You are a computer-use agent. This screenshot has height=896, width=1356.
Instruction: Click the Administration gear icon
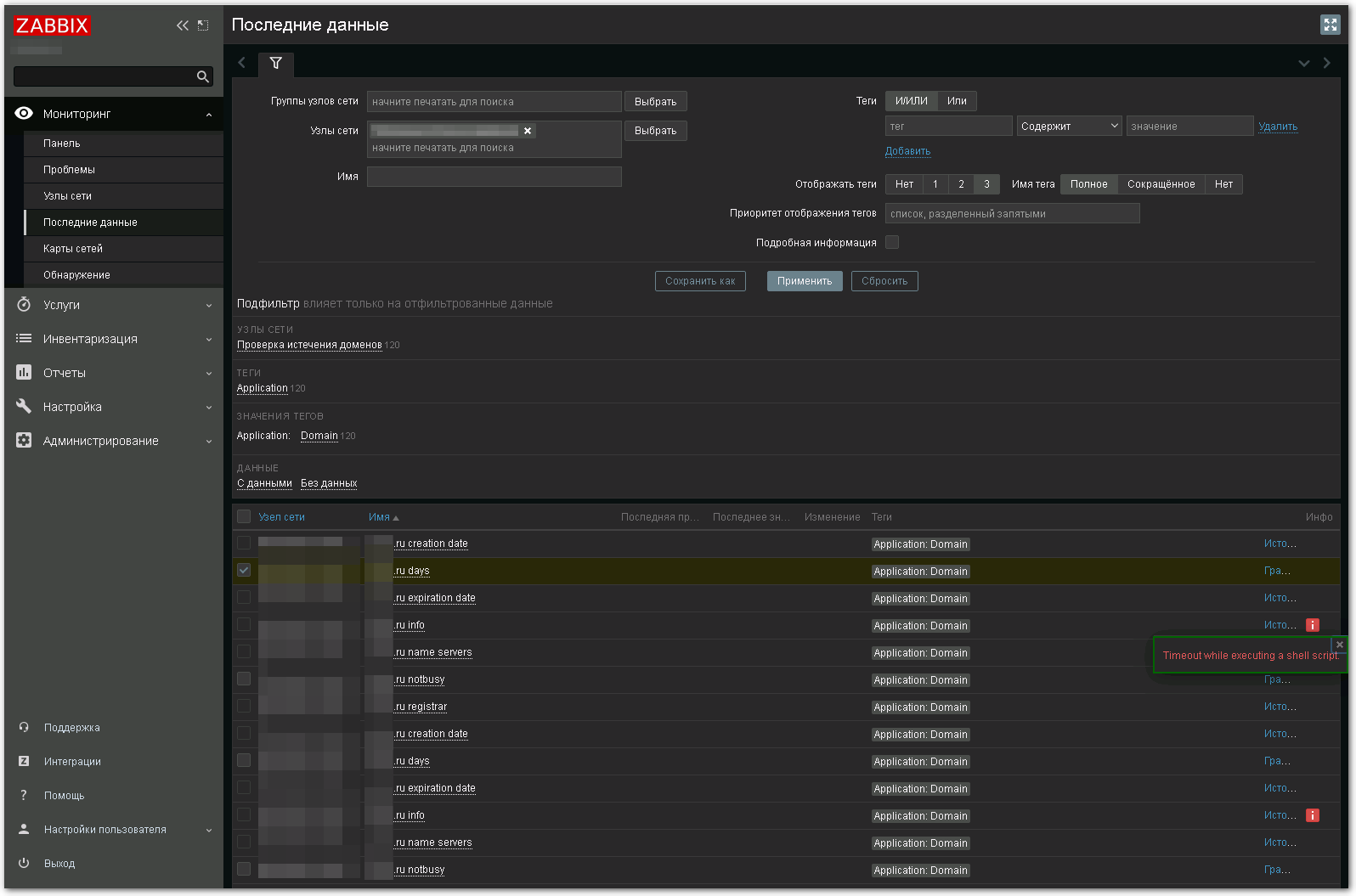pyautogui.click(x=24, y=440)
